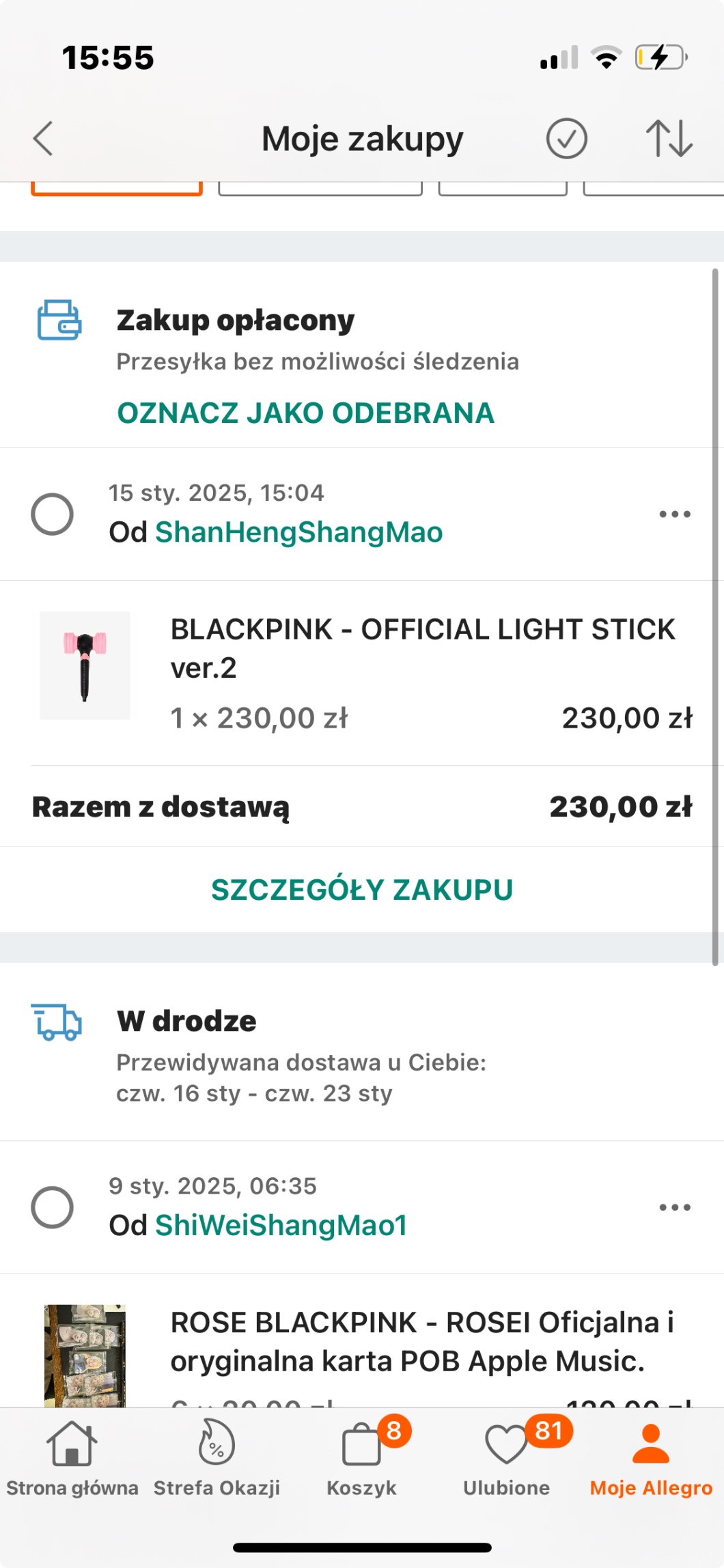Select the ShanHengShangMao order radio circle
Image resolution: width=724 pixels, height=1568 pixels.
53,514
